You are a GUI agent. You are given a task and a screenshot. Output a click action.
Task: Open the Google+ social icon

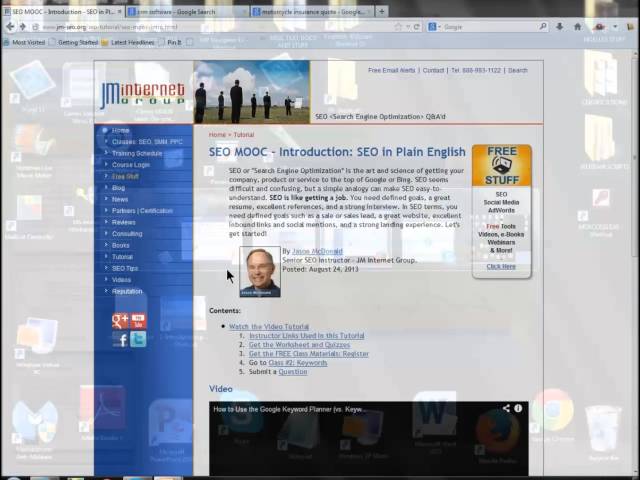120,321
